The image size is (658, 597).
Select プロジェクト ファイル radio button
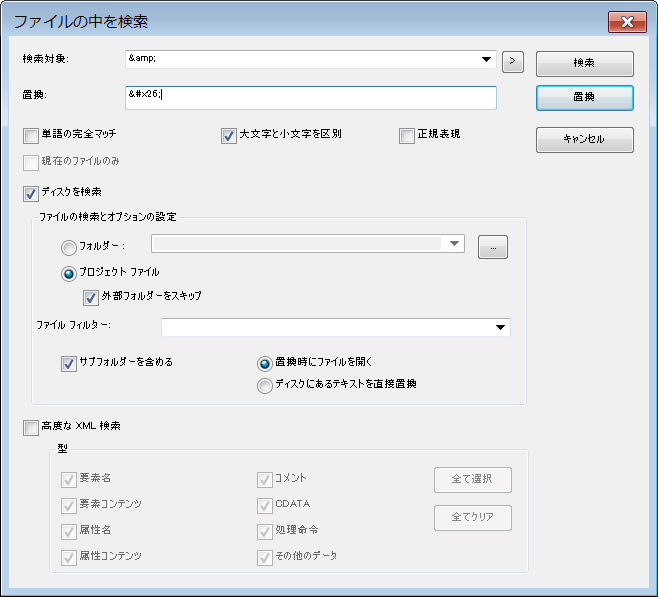[x=69, y=274]
